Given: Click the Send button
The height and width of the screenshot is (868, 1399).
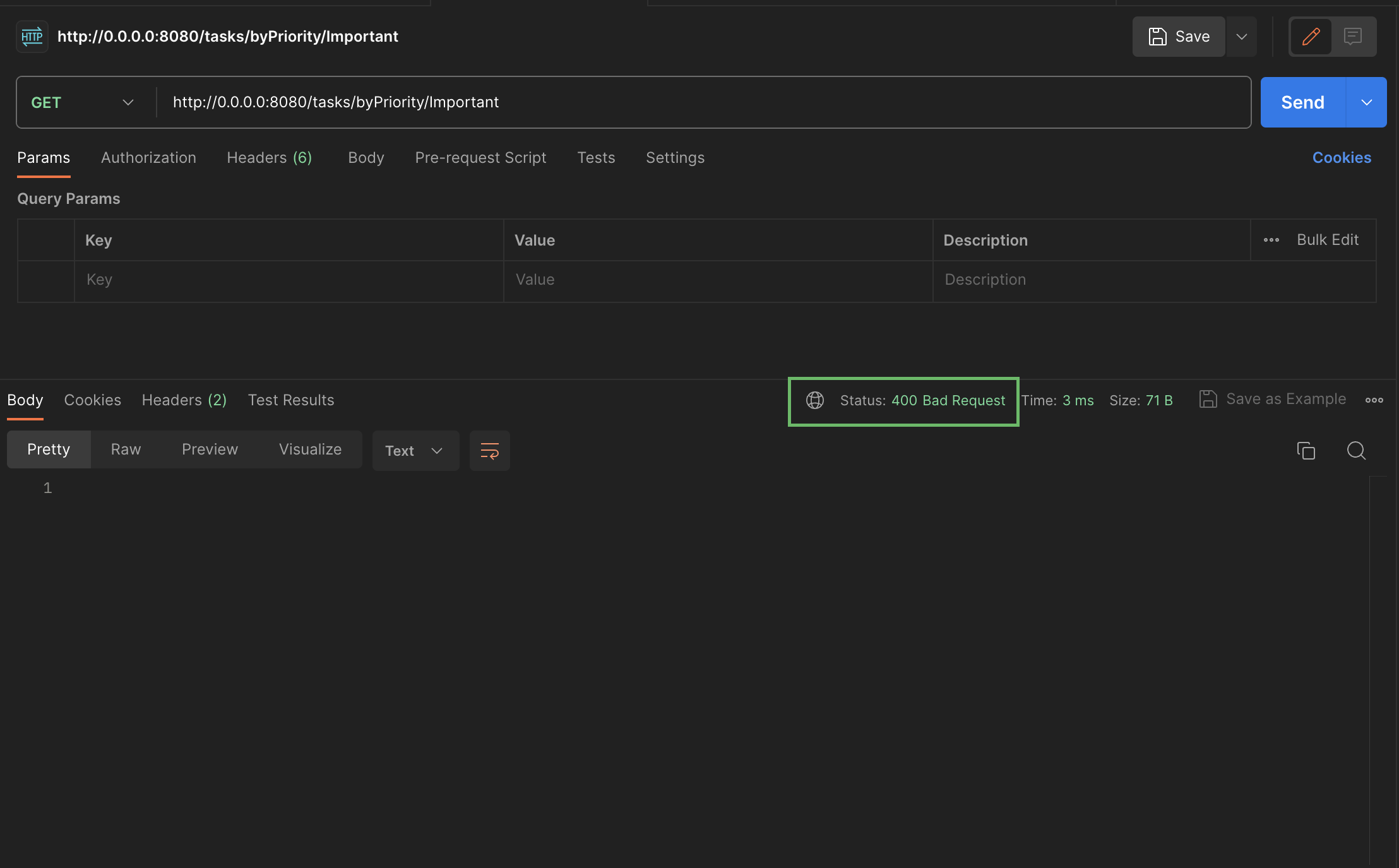Looking at the screenshot, I should (x=1302, y=102).
